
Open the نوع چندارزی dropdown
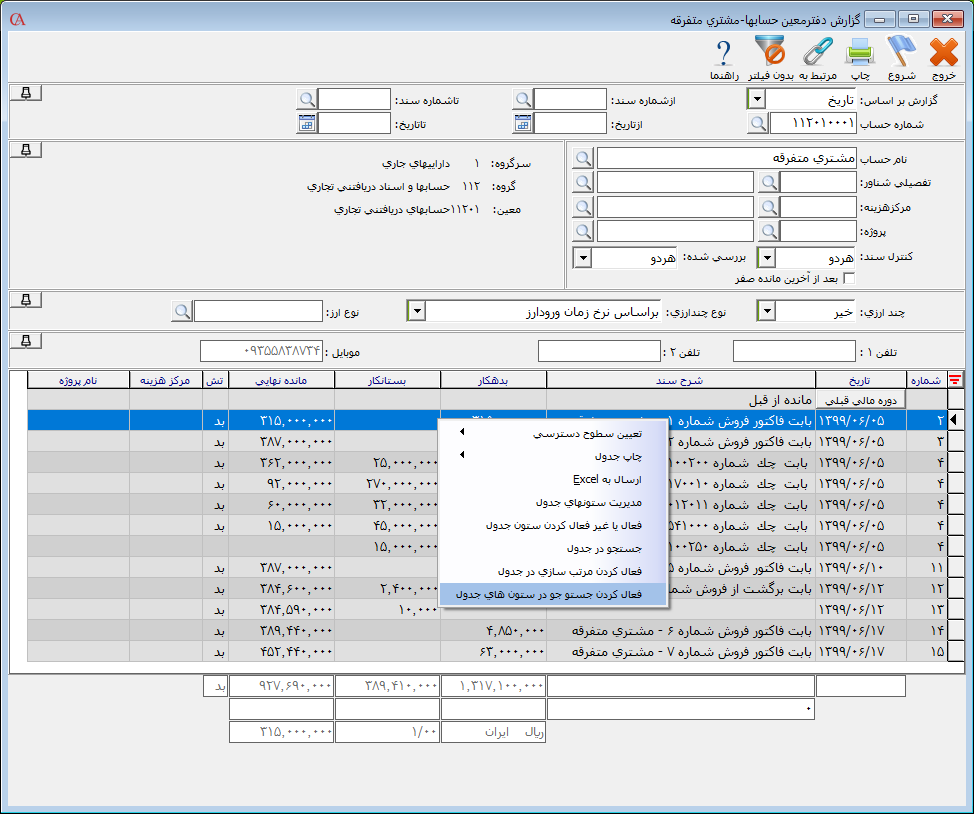(x=416, y=312)
